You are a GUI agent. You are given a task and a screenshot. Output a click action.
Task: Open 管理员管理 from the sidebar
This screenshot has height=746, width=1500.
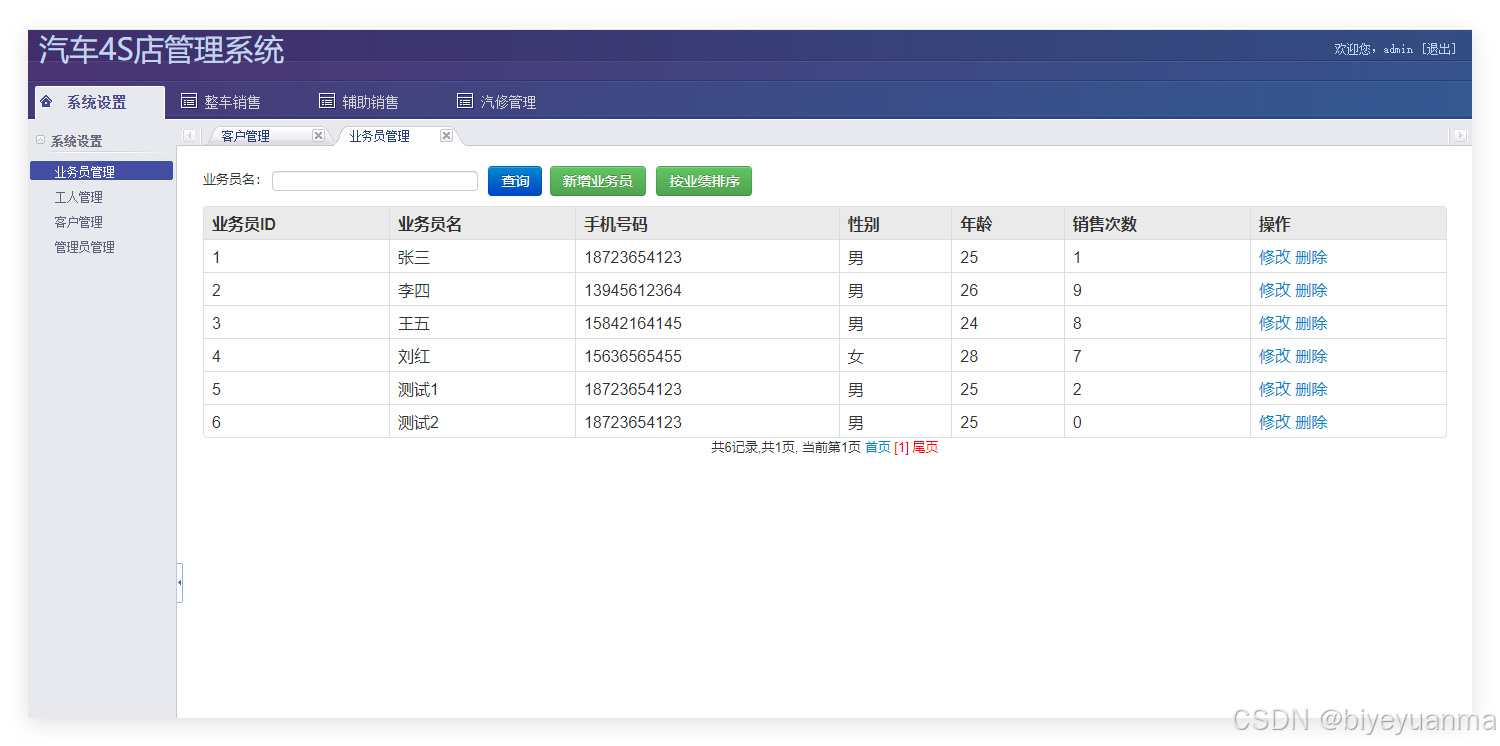[x=83, y=246]
